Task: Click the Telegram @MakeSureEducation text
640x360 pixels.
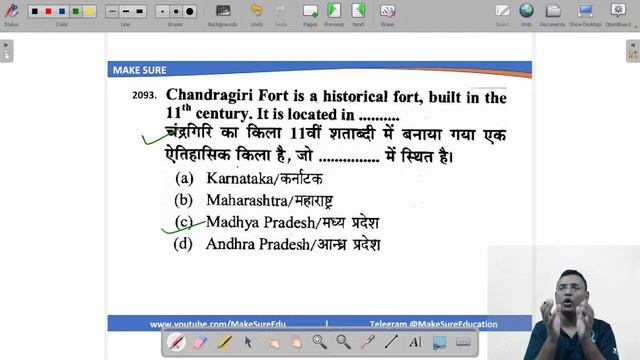Action: 433,324
